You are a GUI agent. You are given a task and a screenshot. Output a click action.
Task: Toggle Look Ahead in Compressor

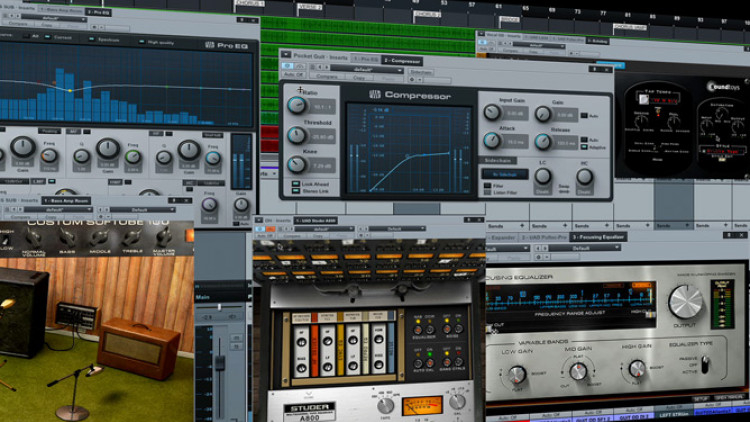pos(296,184)
